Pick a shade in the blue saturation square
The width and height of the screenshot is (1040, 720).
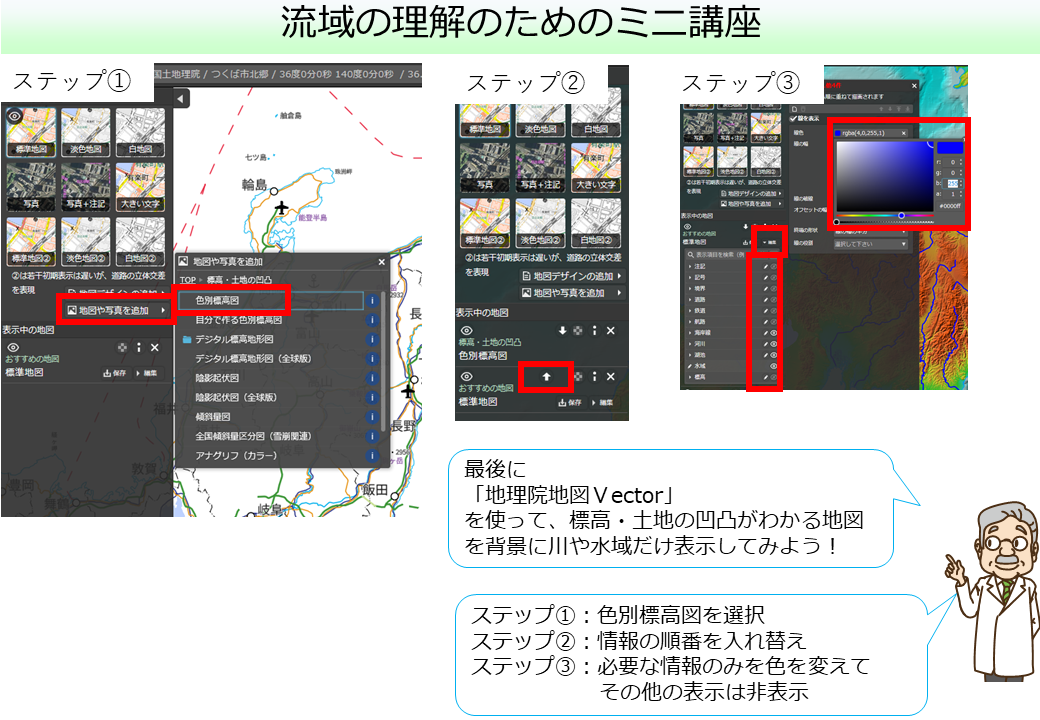(885, 176)
